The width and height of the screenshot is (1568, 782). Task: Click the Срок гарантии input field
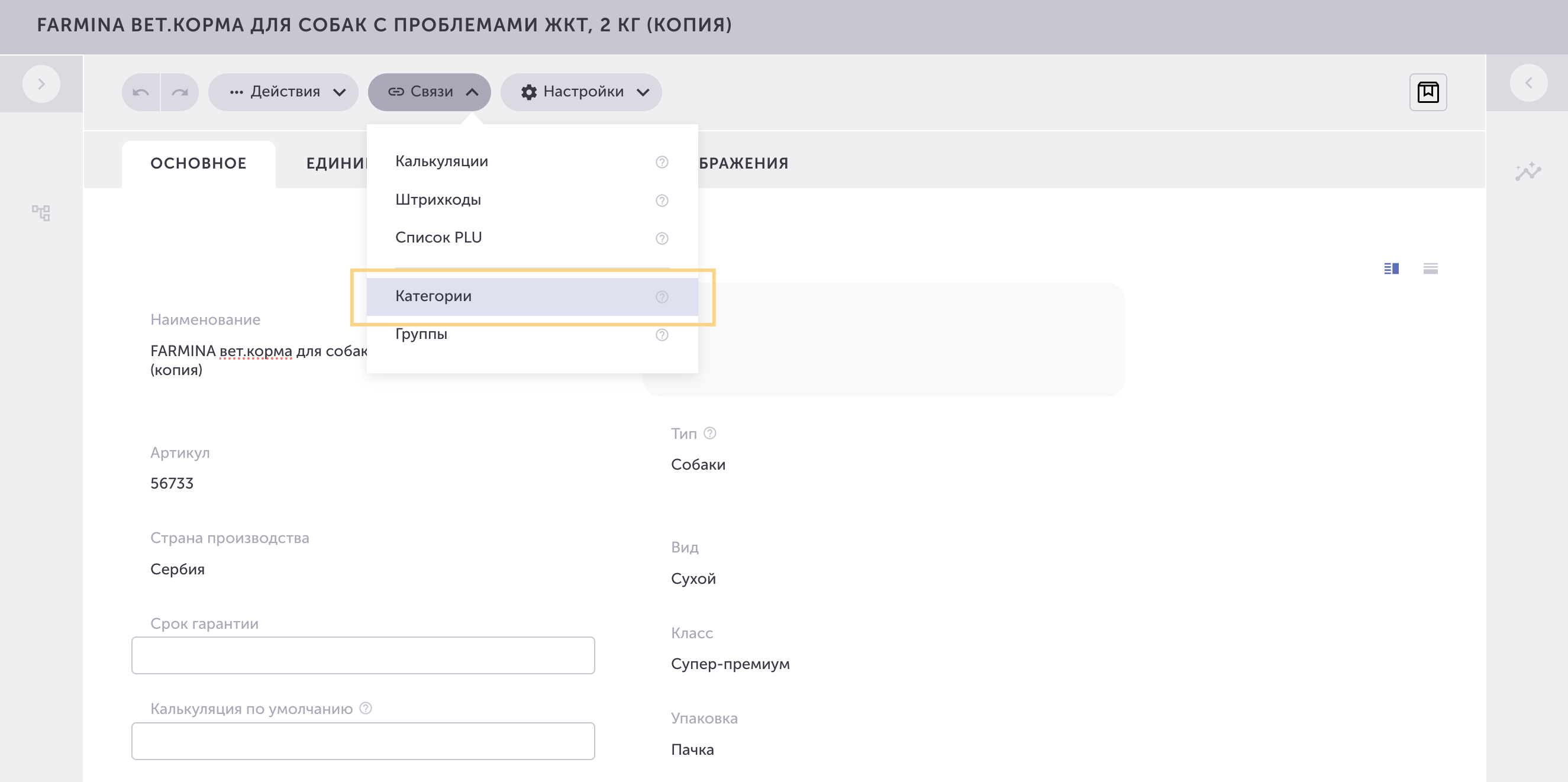pos(363,655)
